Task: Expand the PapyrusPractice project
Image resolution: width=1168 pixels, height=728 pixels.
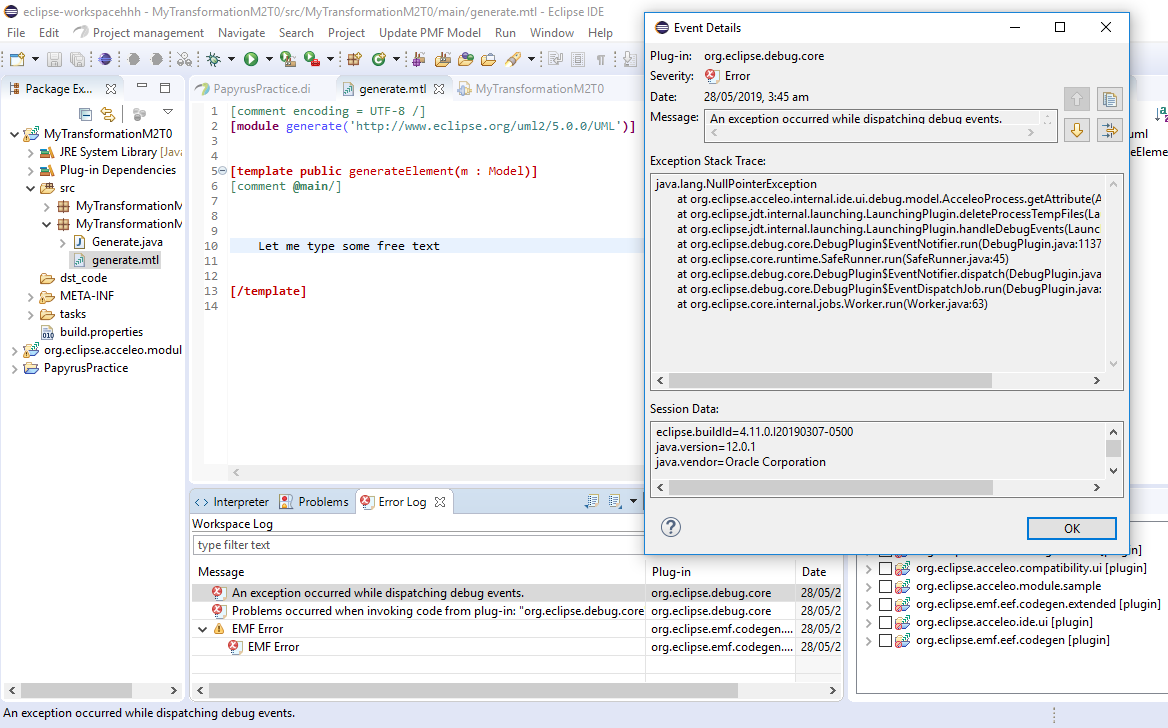Action: tap(14, 368)
